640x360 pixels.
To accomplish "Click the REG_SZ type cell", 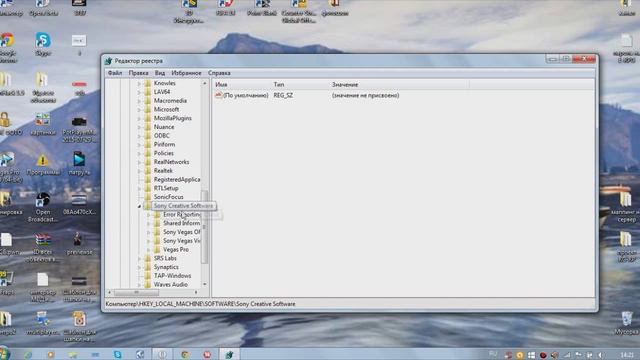I will point(283,95).
